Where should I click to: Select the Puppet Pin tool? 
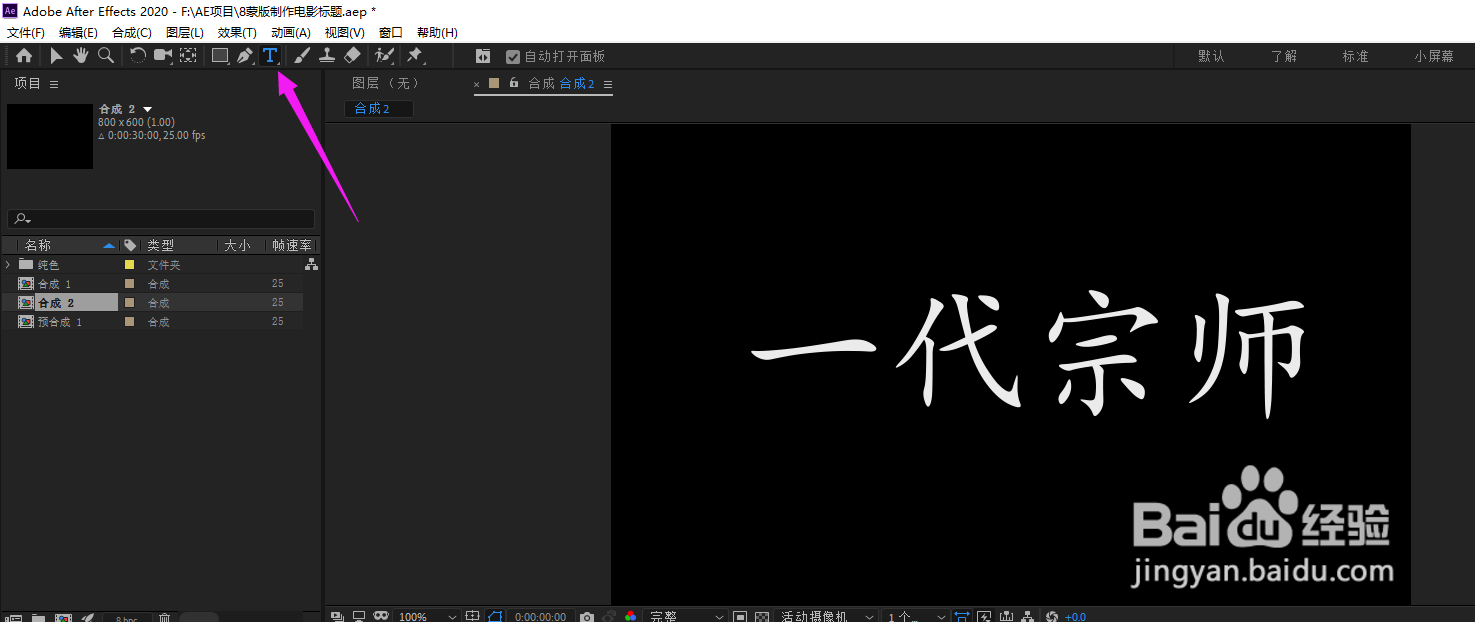[415, 56]
